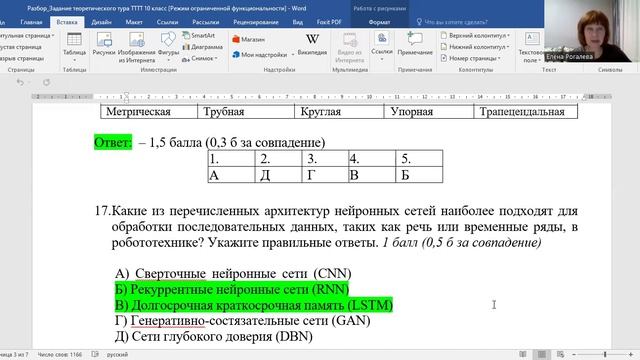The image size is (640, 360).
Task: Open the Рассылки tab
Action: 206,22
